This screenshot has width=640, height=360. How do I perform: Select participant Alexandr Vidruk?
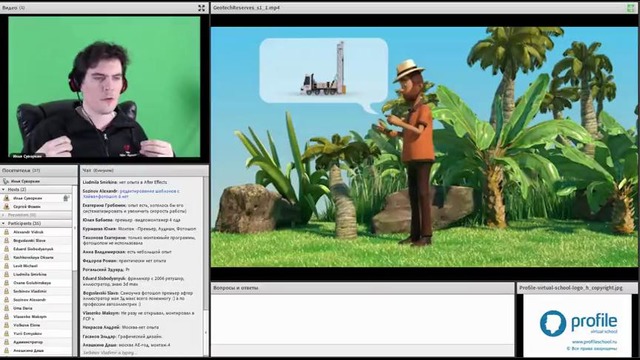pos(36,232)
